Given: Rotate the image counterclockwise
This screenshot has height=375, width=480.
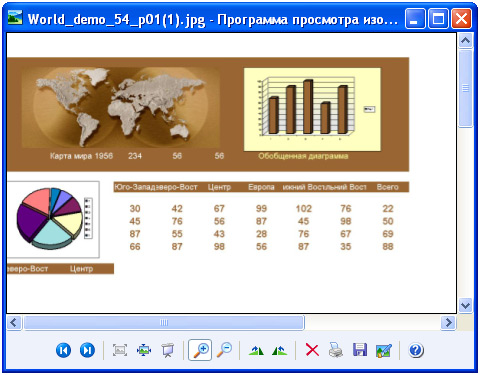Looking at the screenshot, I should [x=279, y=350].
